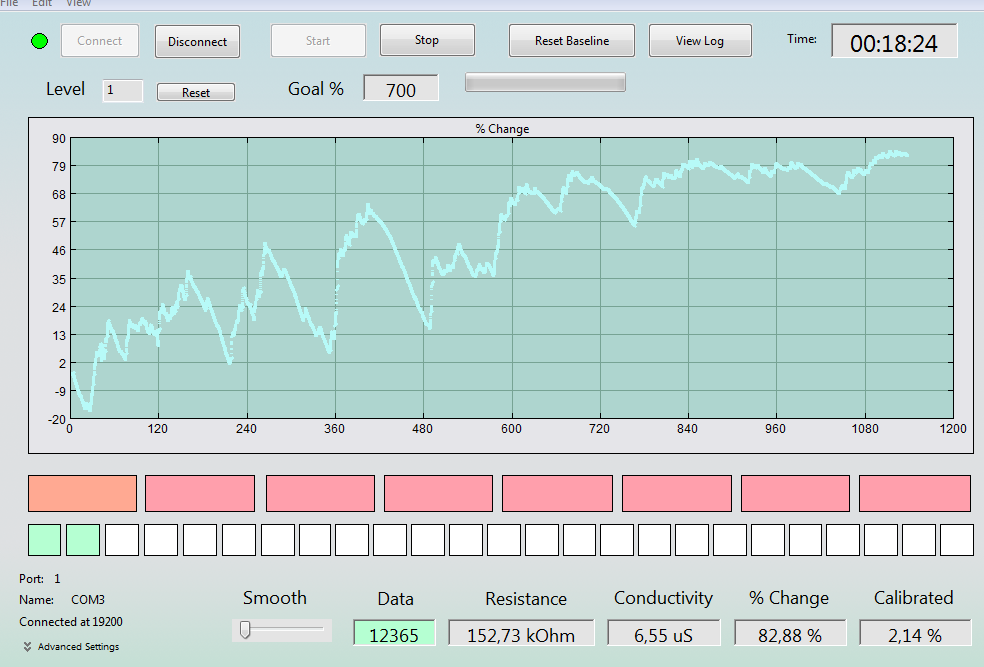Select the first green progress square

click(x=45, y=540)
